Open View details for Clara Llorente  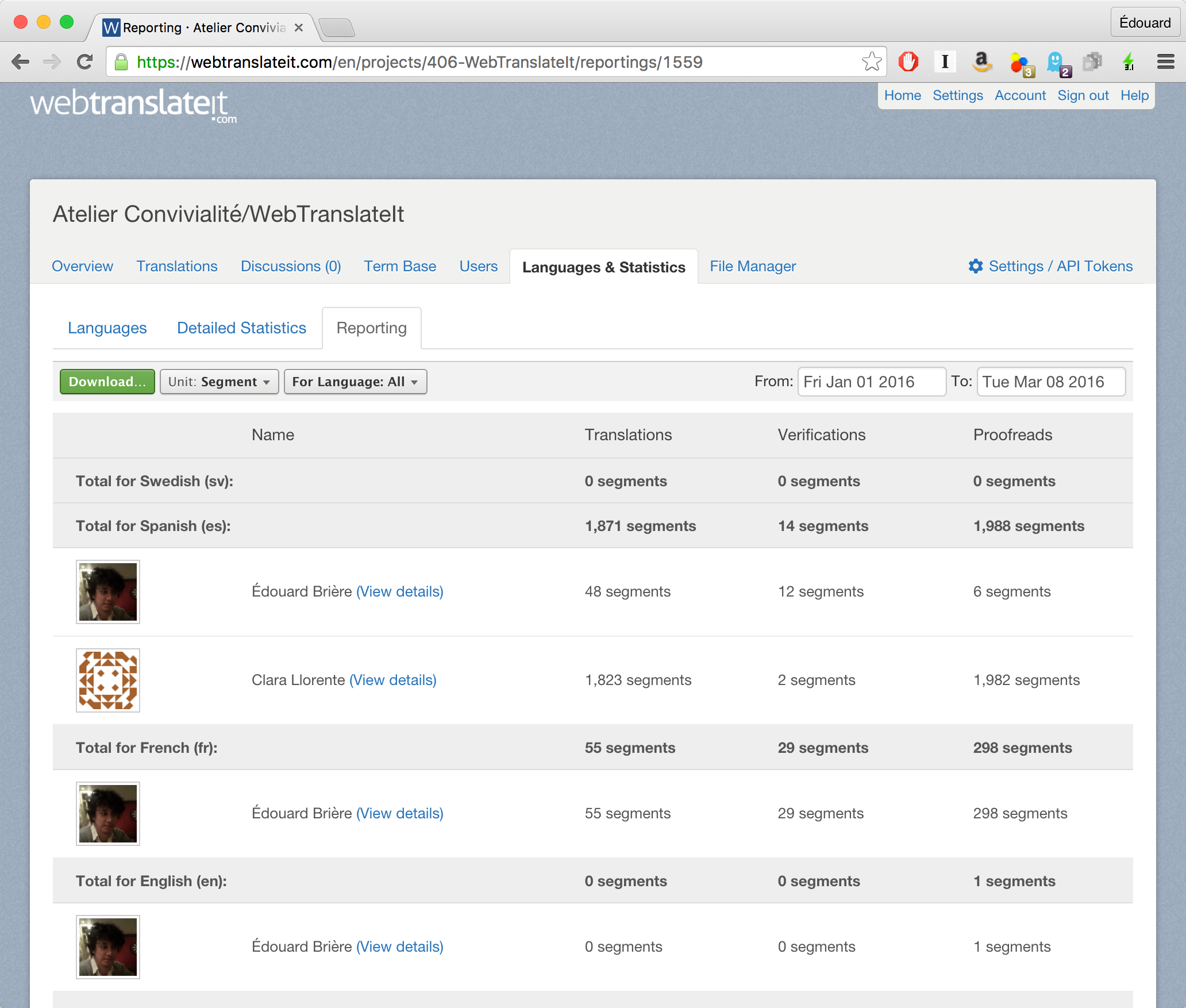coord(393,680)
